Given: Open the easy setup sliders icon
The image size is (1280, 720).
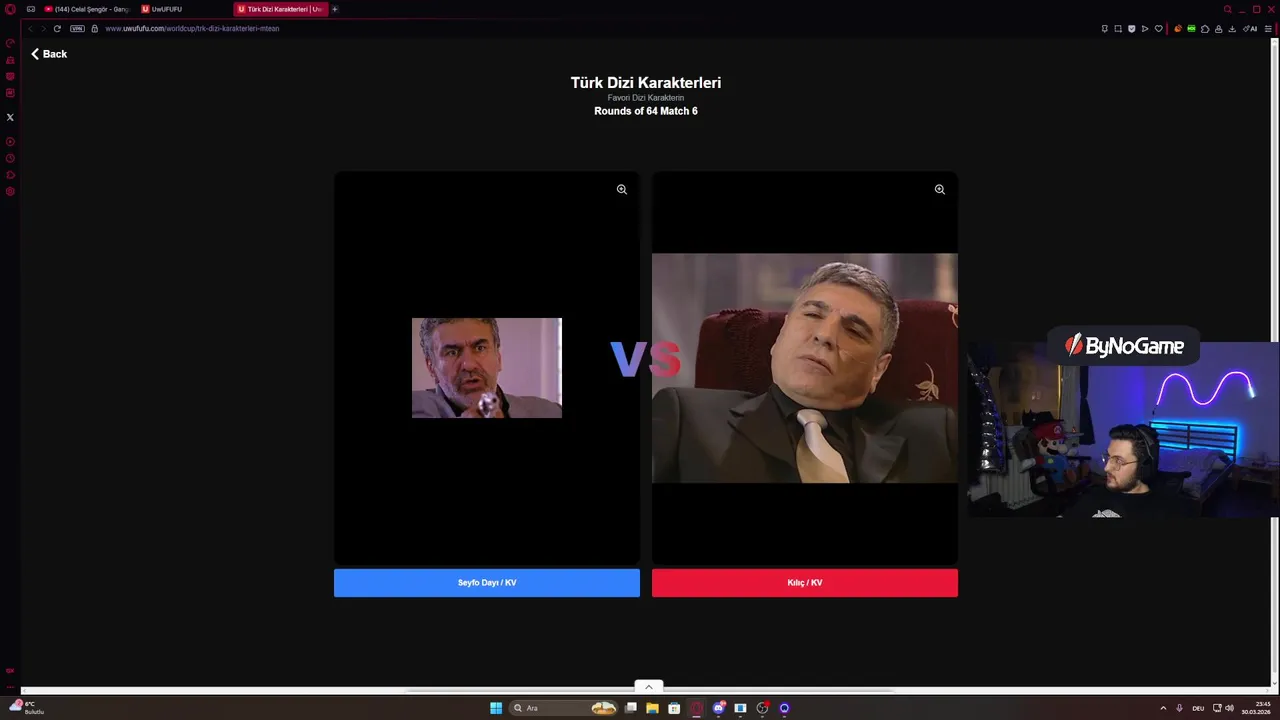Looking at the screenshot, I should coord(1268,29).
